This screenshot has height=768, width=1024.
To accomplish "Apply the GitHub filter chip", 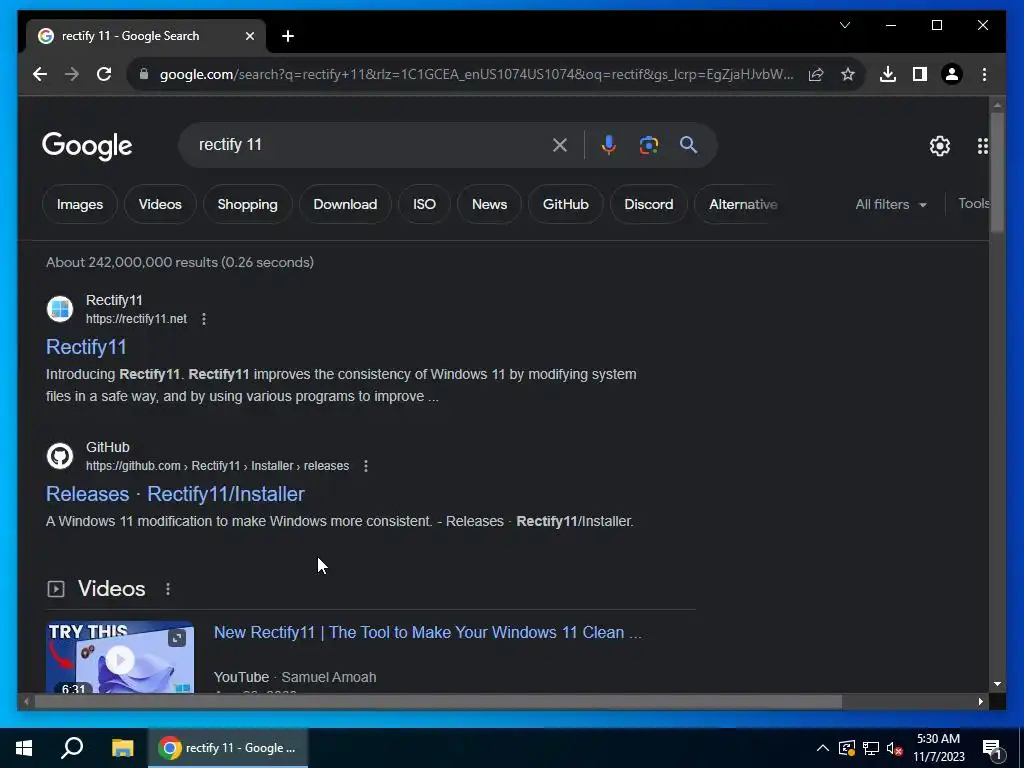I will point(566,204).
